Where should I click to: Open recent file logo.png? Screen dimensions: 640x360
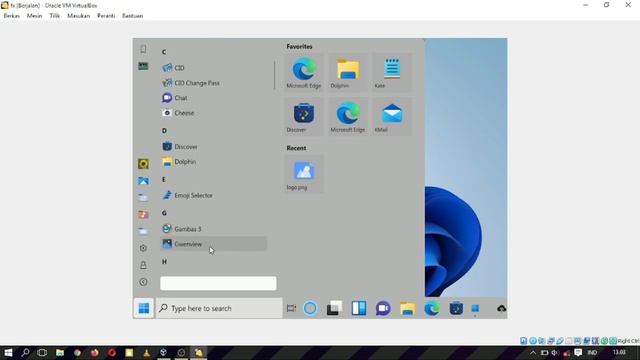click(x=304, y=174)
